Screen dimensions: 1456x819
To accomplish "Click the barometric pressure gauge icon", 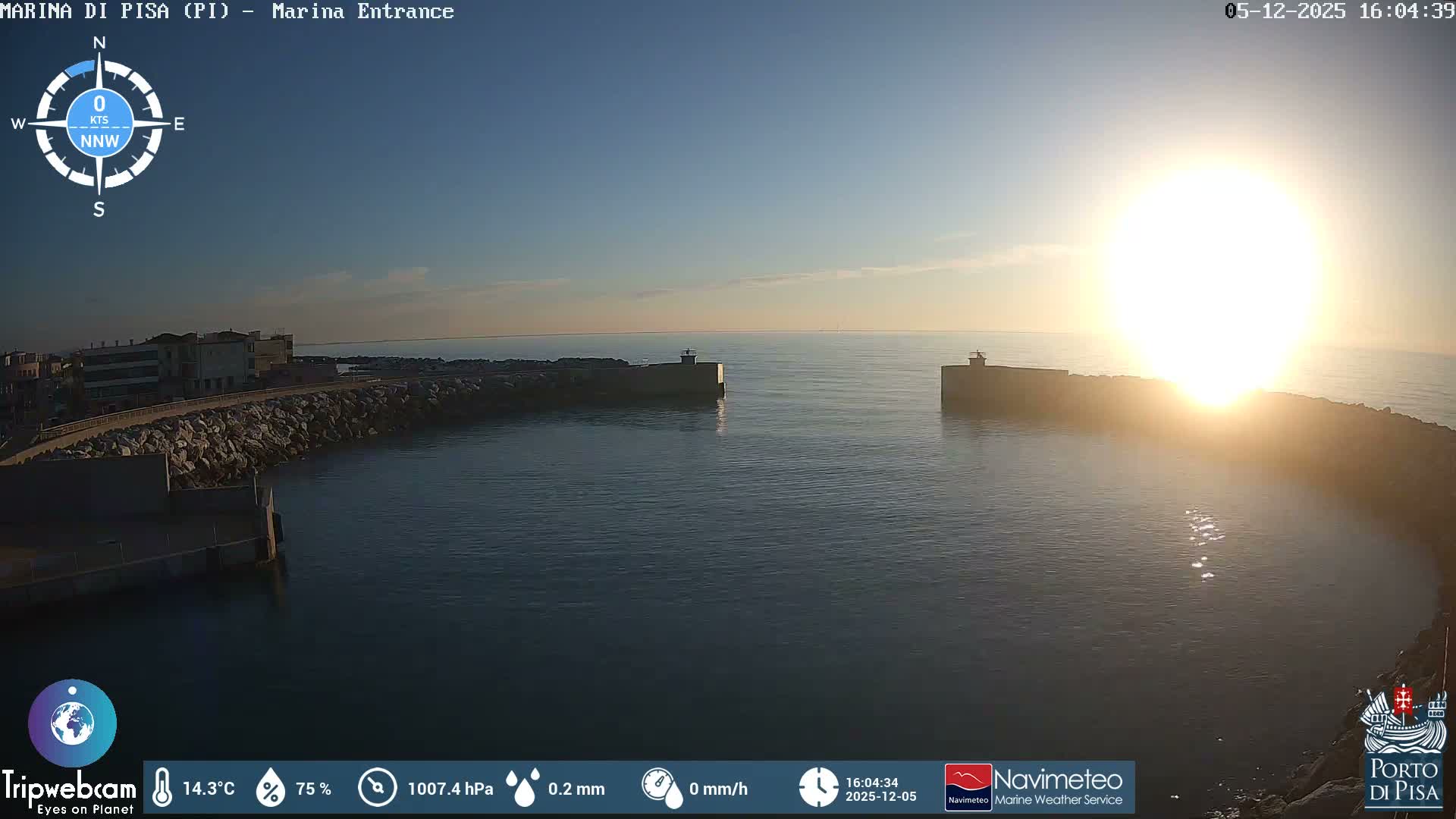I will 378,788.
